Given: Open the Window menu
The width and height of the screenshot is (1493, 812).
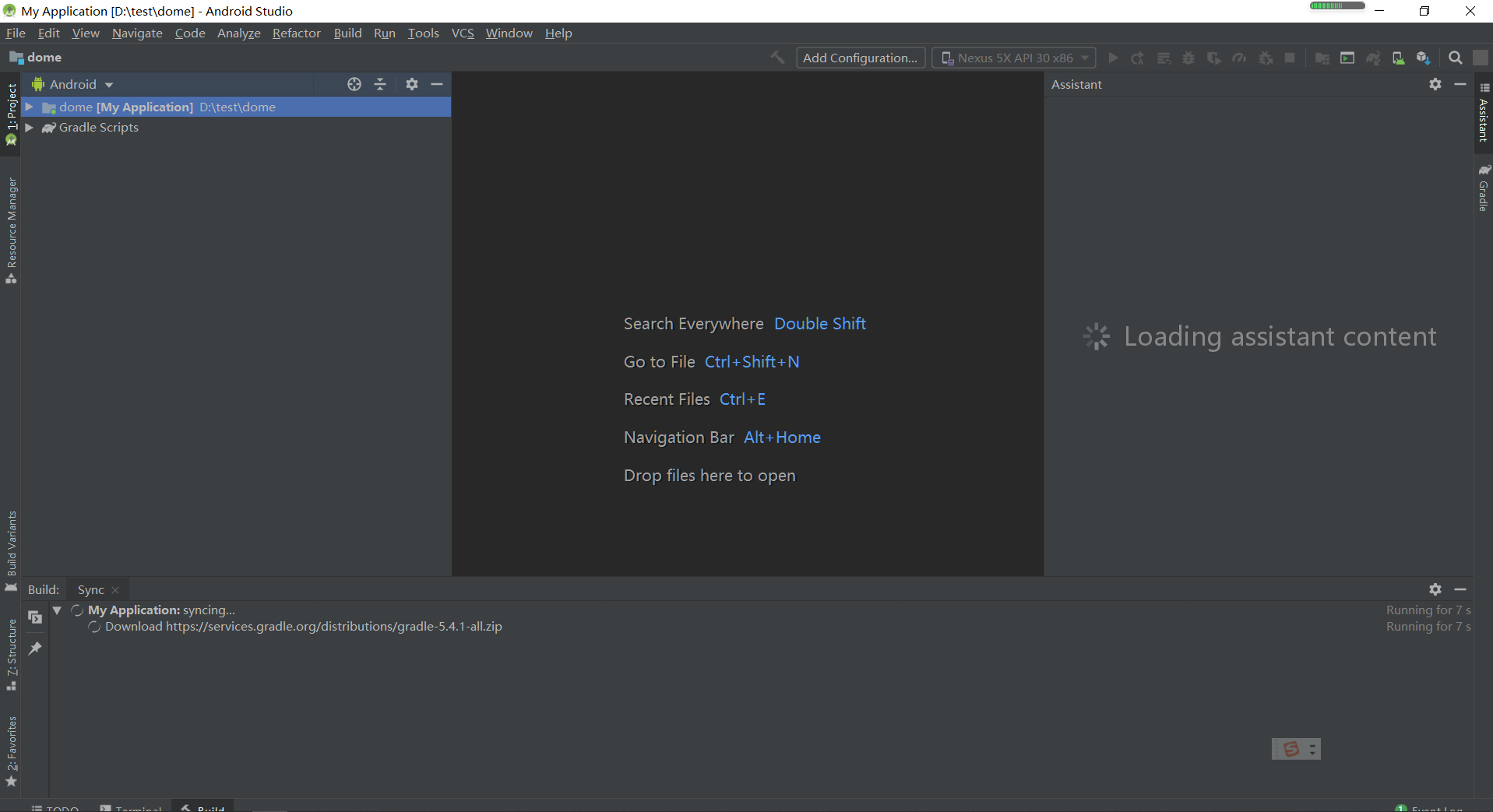Looking at the screenshot, I should (509, 33).
